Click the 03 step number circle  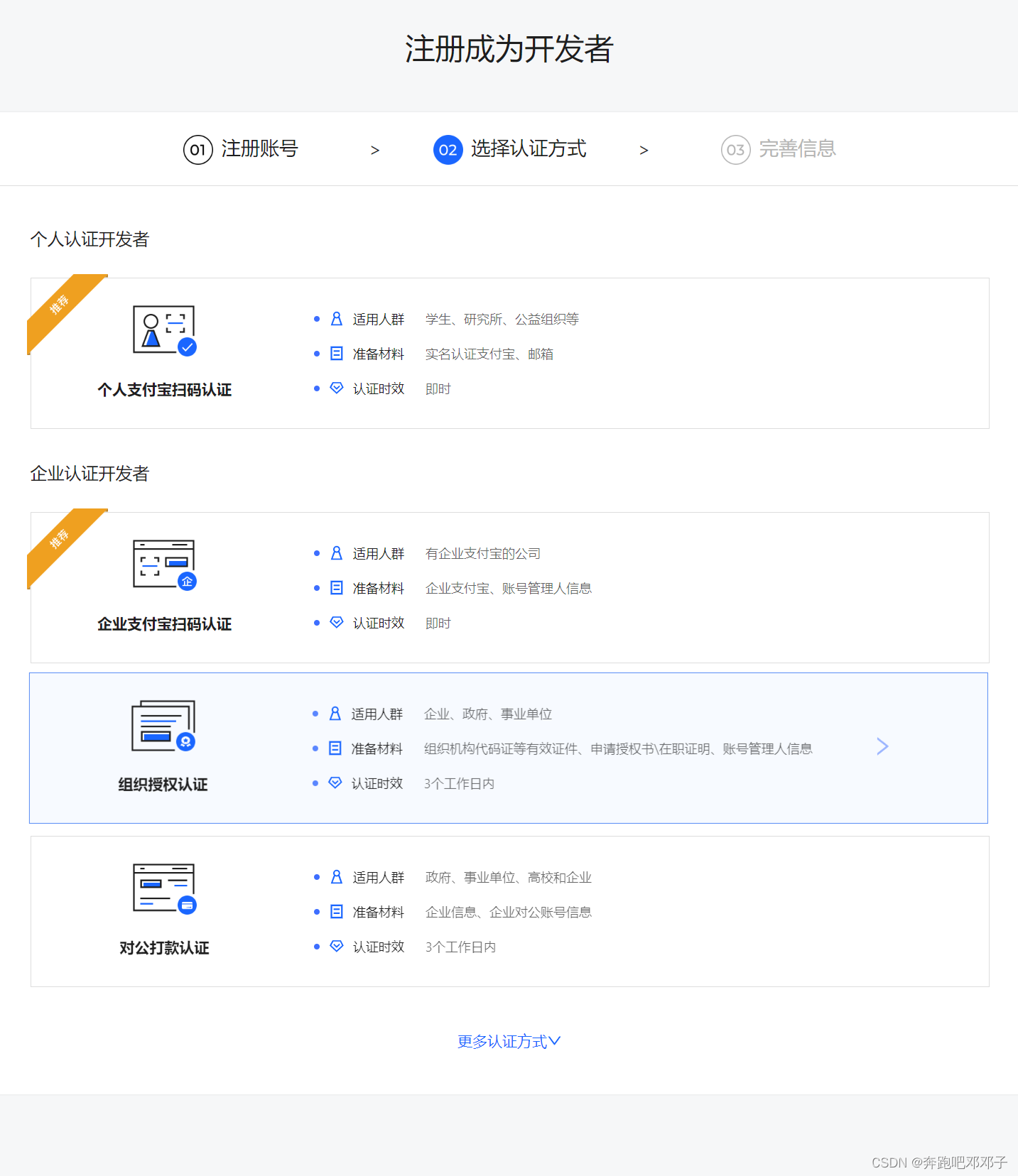tap(736, 150)
